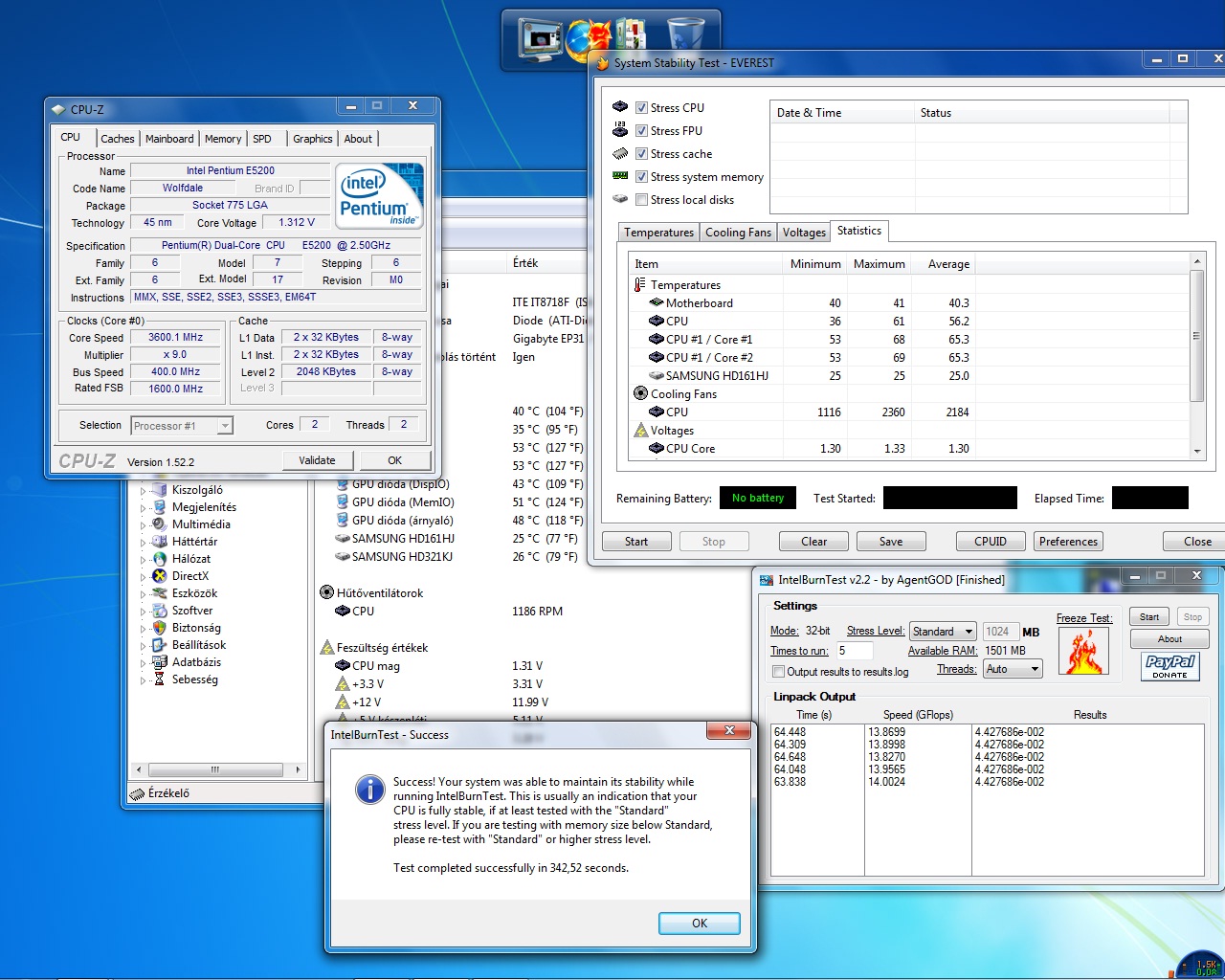1225x980 pixels.
Task: Open the Processor #1 selection dropdown in CPU-Z
Action: coord(182,426)
